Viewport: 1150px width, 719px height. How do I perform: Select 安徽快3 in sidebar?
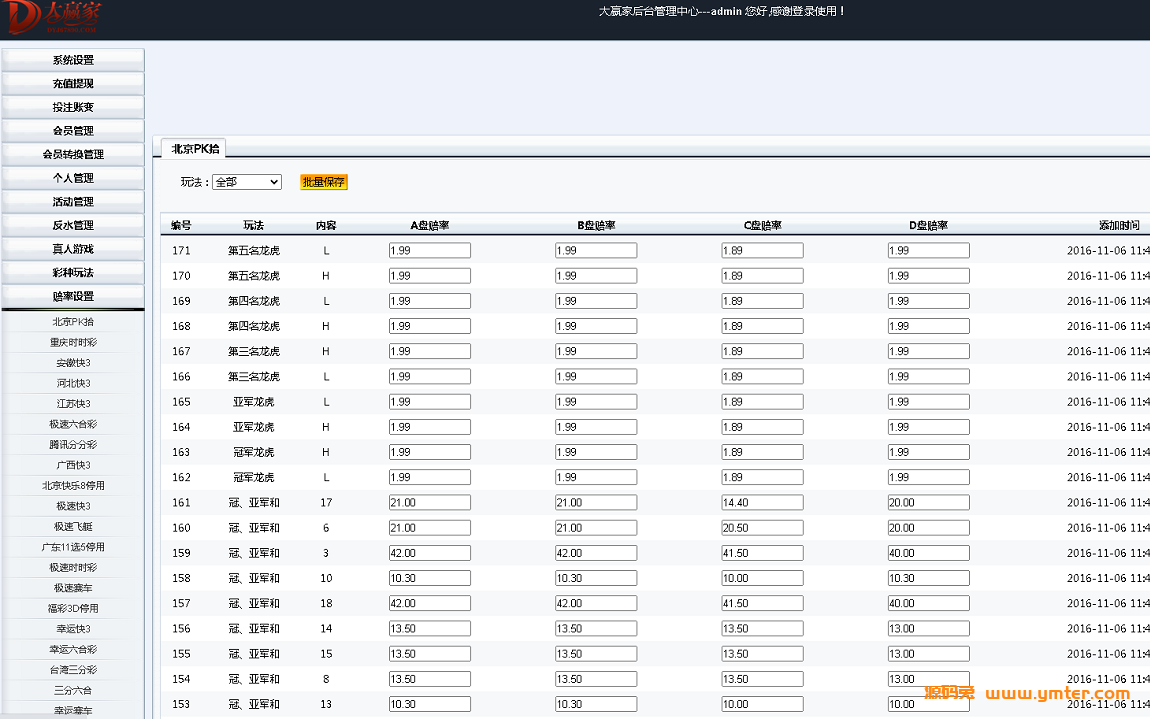[x=73, y=362]
